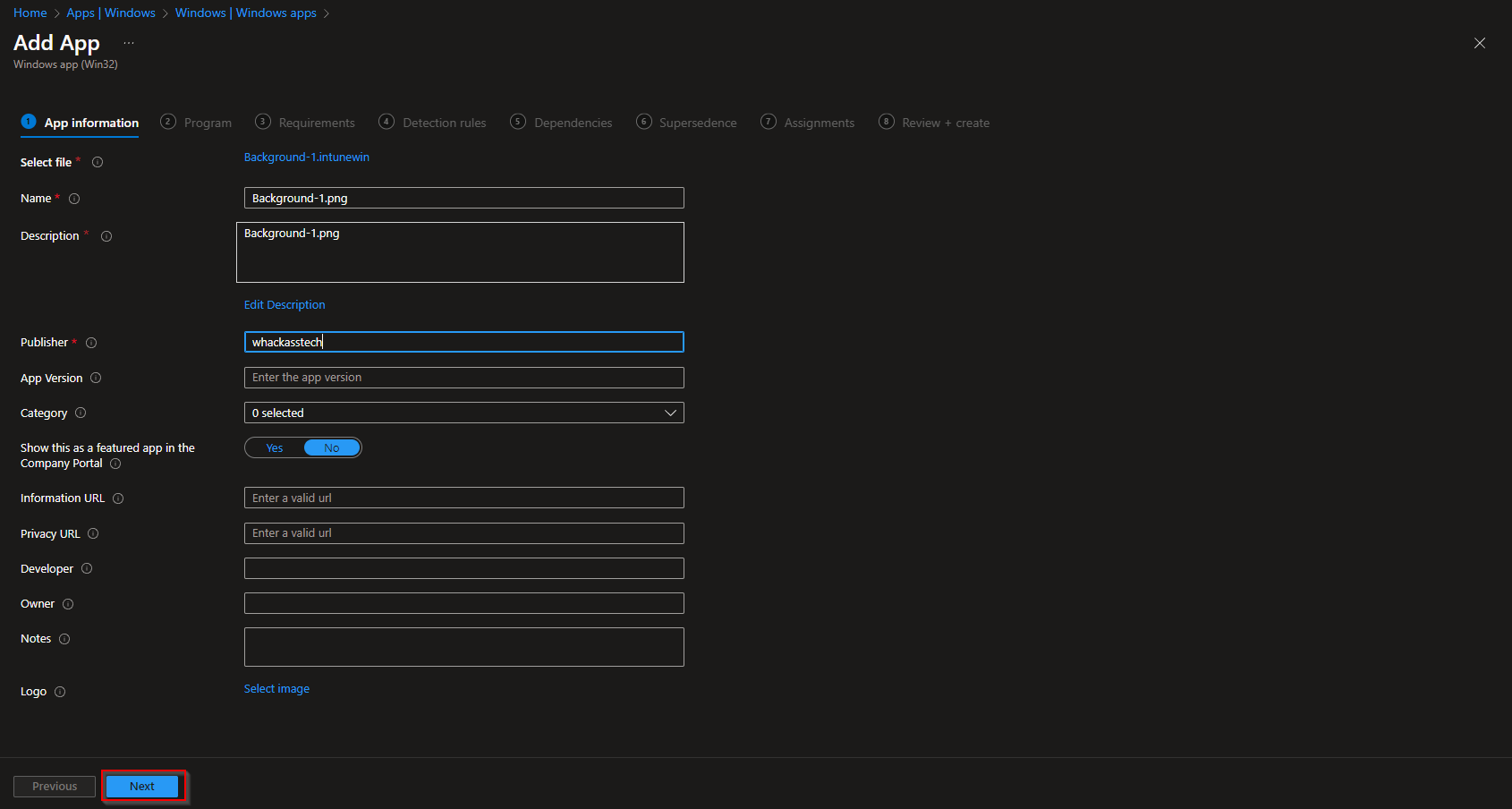Click the info icon beside Publisher
The image size is (1512, 809).
[x=91, y=342]
